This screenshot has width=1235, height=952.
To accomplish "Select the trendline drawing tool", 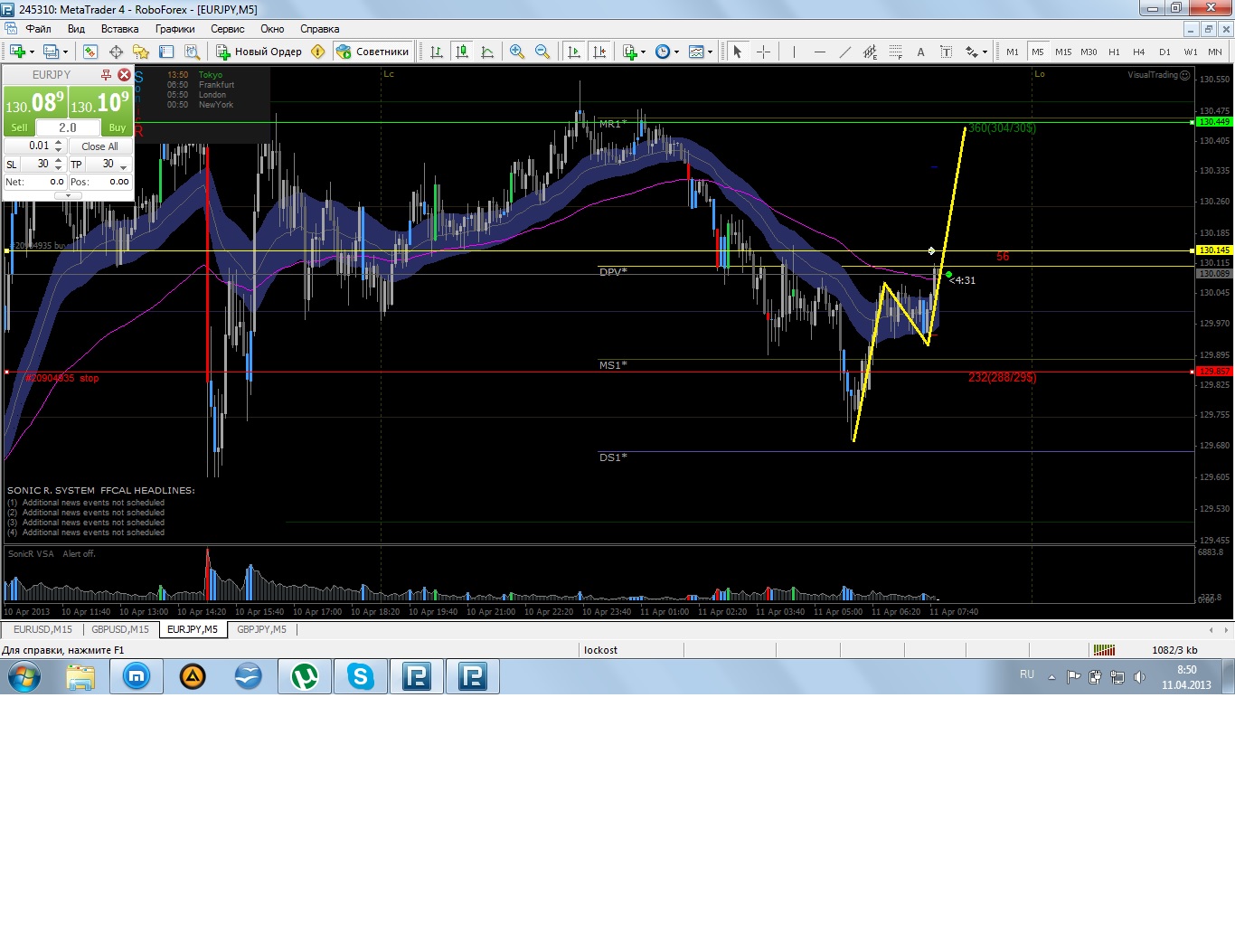I will (x=844, y=52).
